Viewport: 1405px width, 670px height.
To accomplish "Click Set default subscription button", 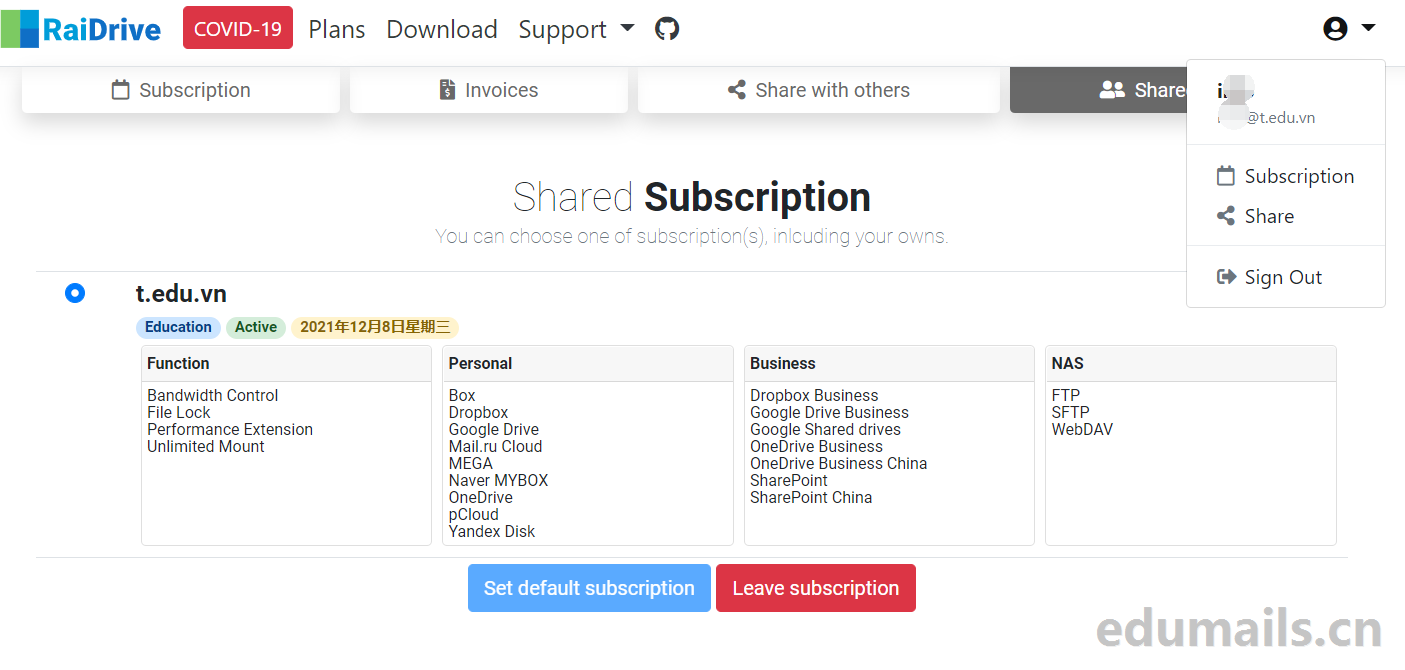I will (x=589, y=588).
